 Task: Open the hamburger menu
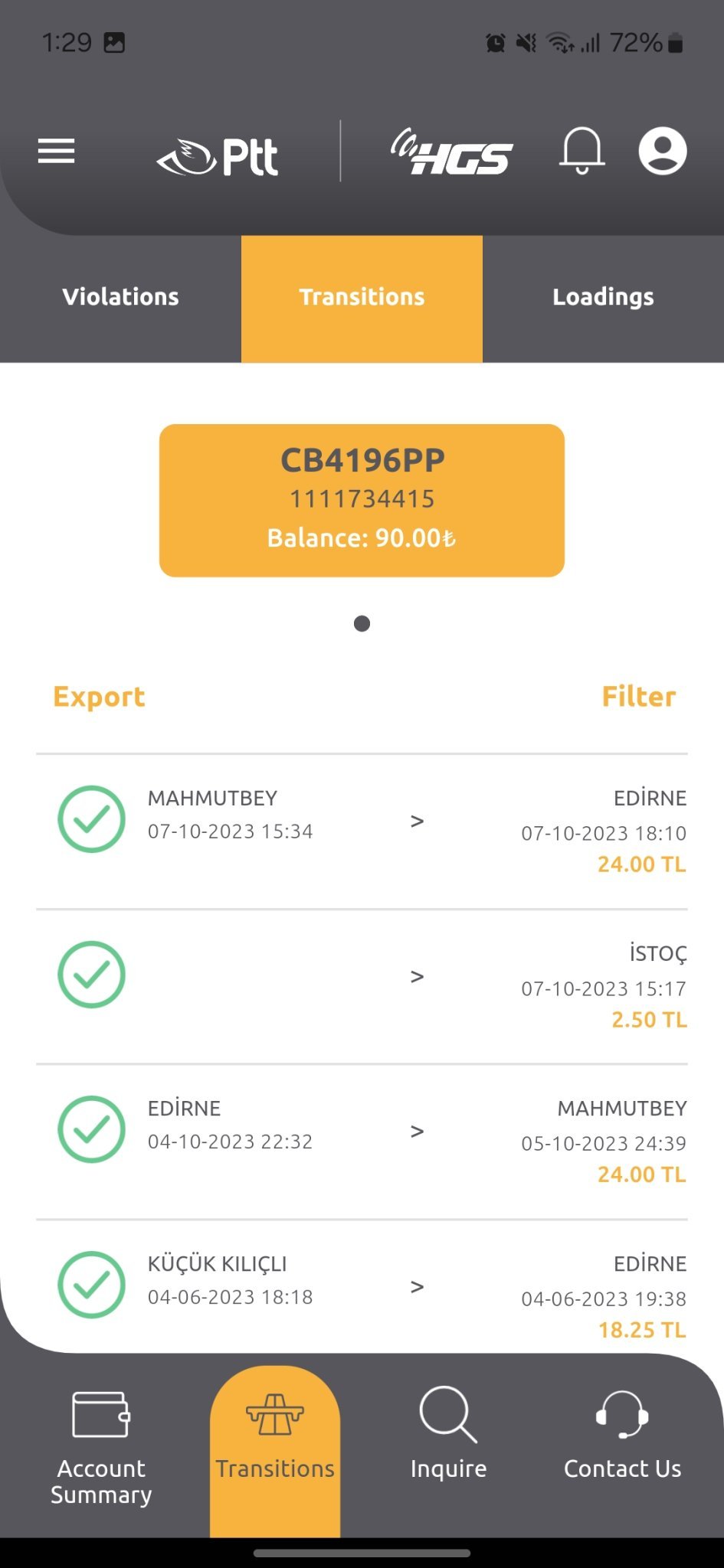(57, 151)
